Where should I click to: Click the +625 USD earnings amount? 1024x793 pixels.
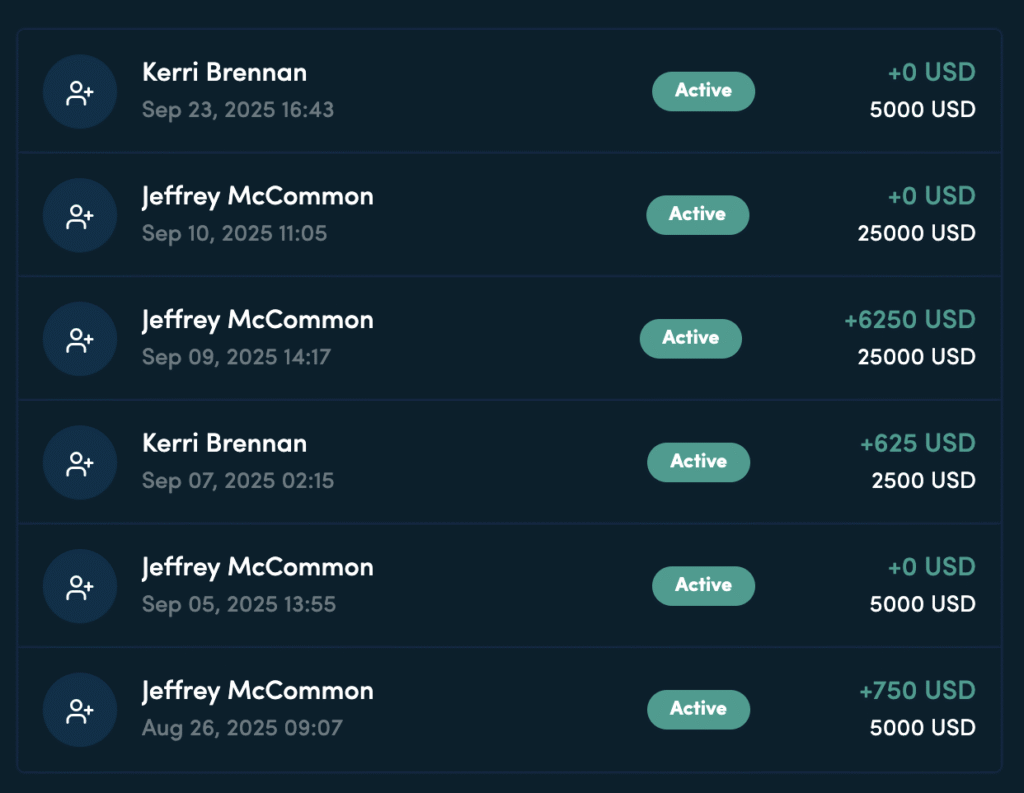pos(917,443)
